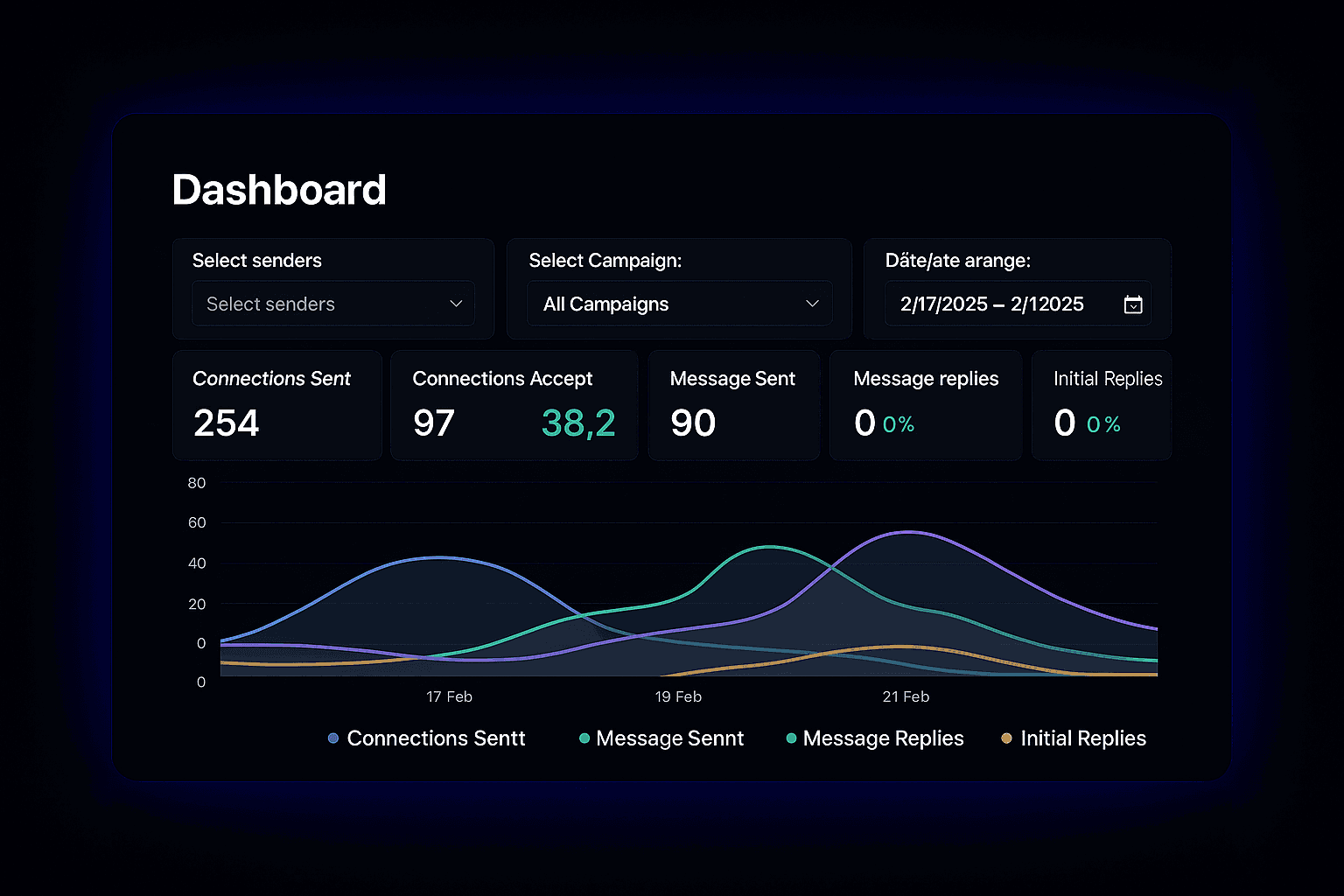
Task: Expand the Select senders dropdown chevron
Action: (x=456, y=304)
